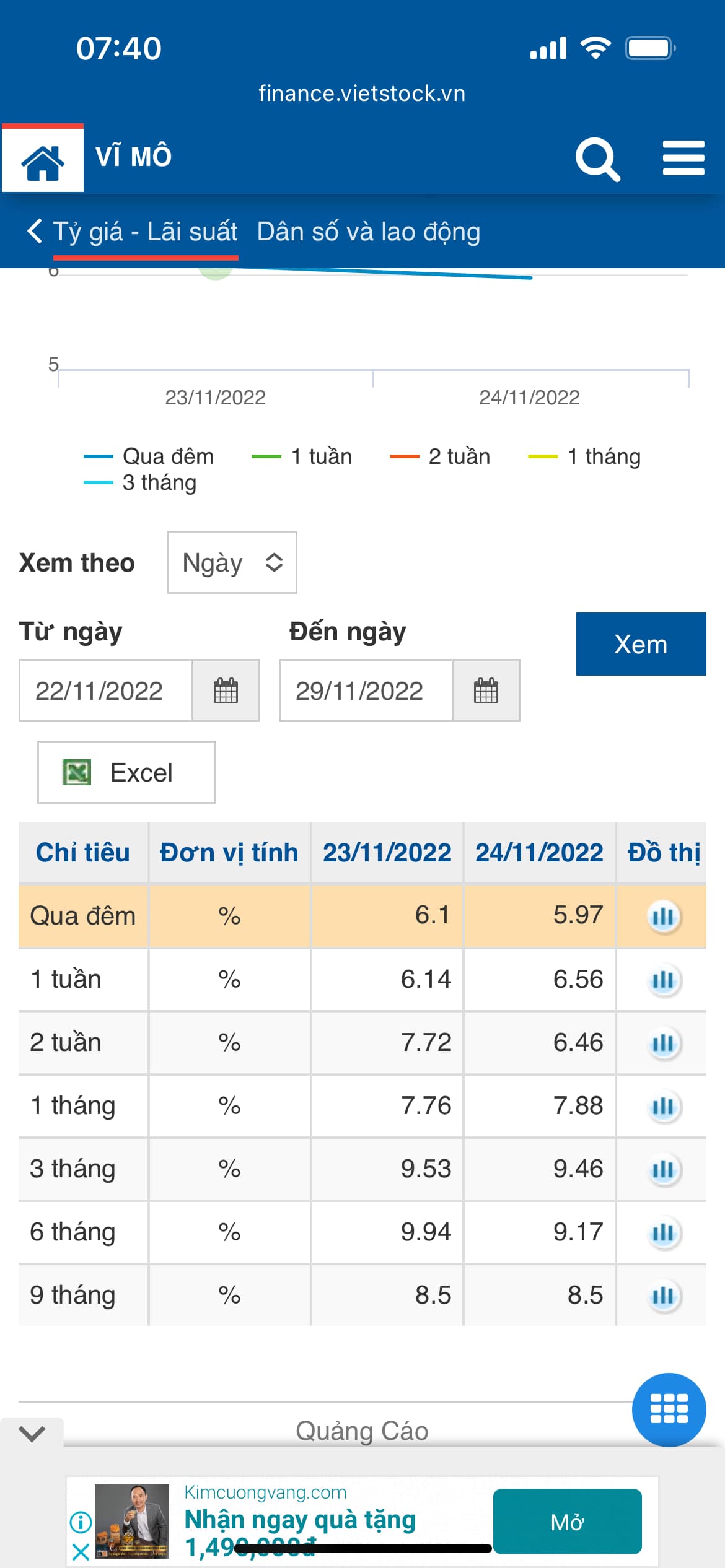Show chart for 1 tháng row
Screen dimensions: 725x1568
click(663, 1106)
